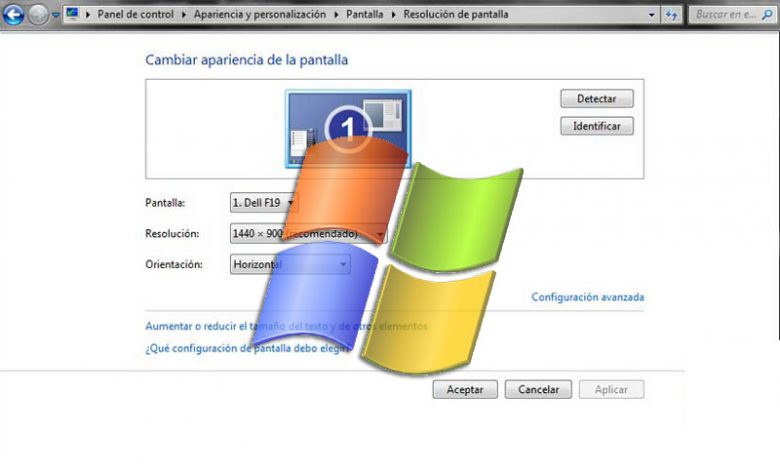
Task: Open Aumentar o reducir el tamaño link
Action: pos(286,326)
